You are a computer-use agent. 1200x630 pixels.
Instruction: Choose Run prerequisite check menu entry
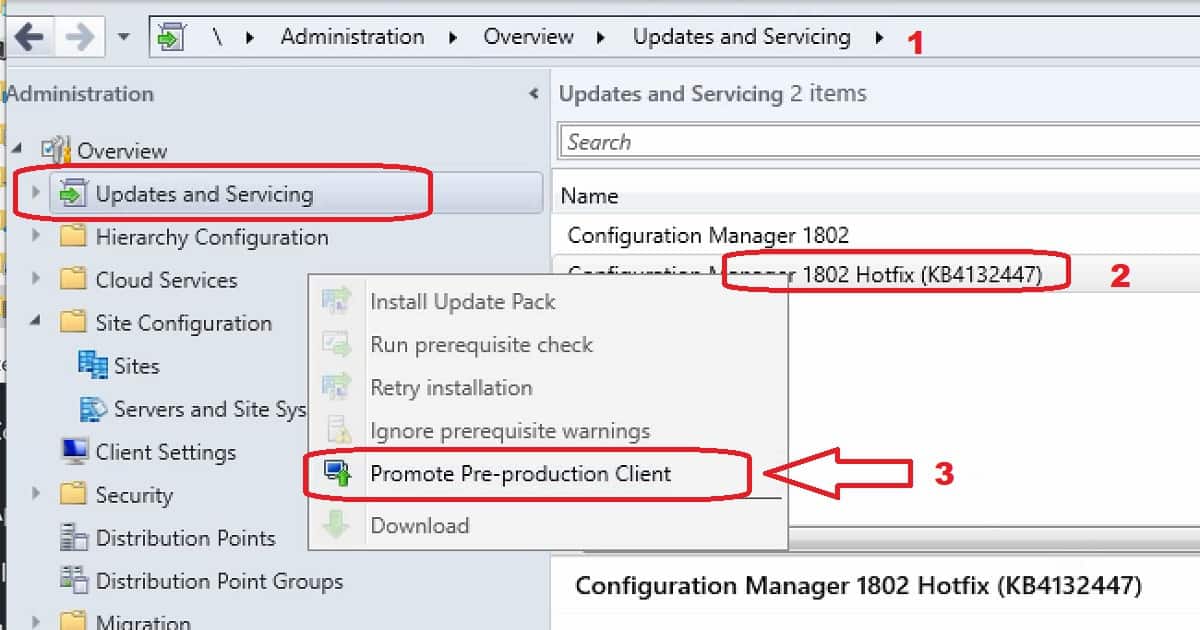(482, 344)
